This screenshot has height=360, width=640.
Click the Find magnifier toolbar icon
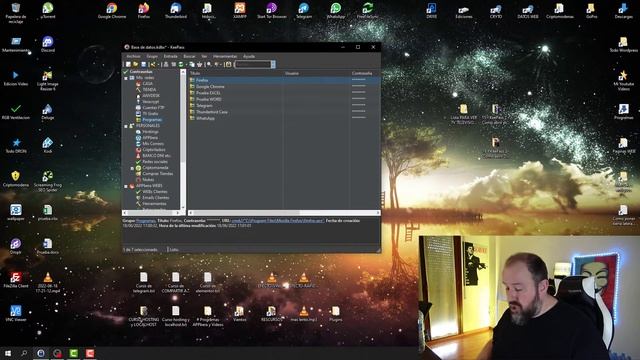209,64
